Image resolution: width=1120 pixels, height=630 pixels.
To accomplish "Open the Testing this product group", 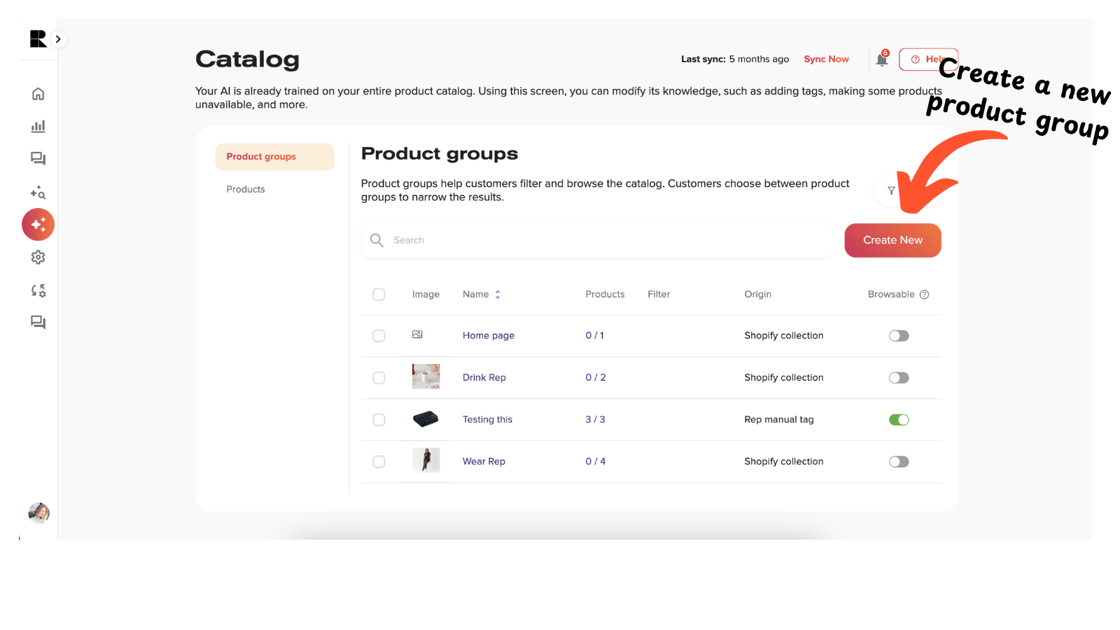I will coord(487,419).
